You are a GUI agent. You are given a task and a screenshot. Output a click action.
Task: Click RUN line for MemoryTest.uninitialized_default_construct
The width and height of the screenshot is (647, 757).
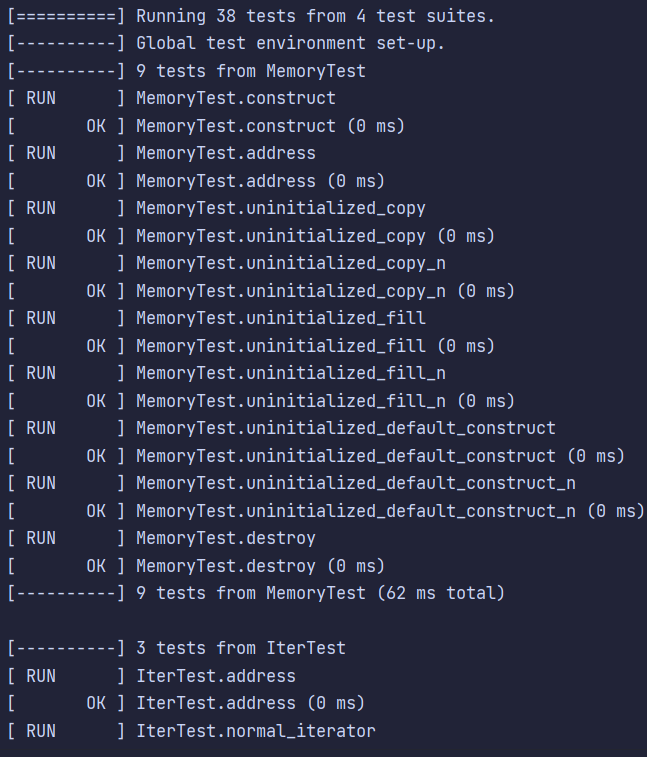tap(281, 429)
